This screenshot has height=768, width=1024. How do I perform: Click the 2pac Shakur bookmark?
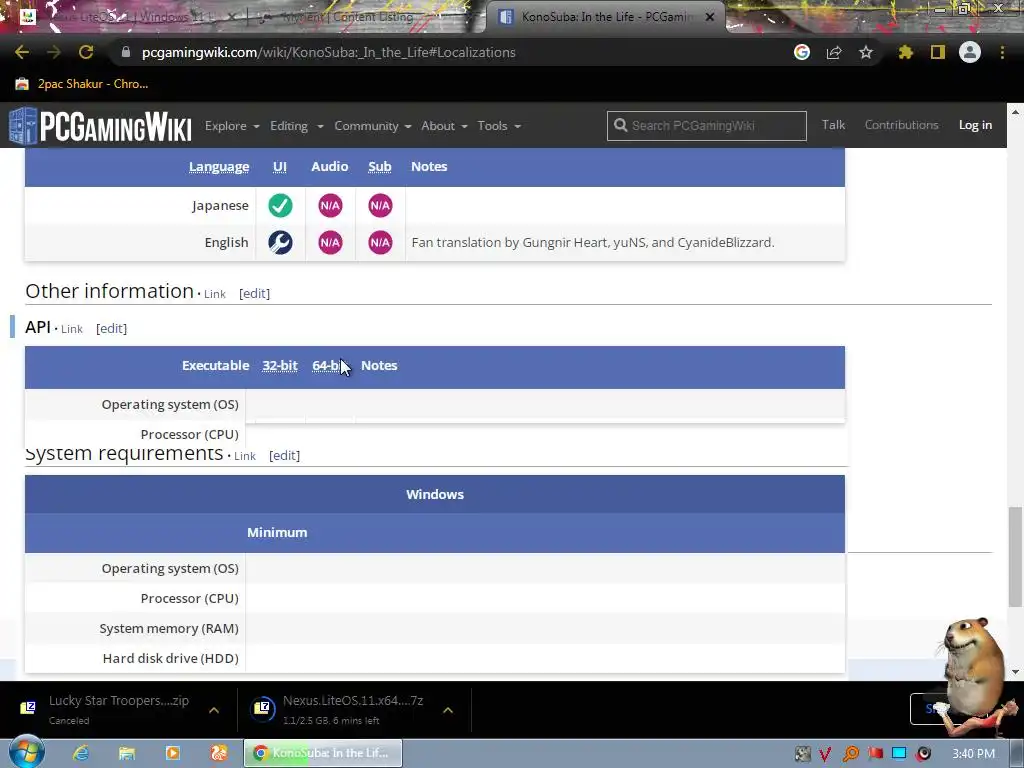pos(82,84)
